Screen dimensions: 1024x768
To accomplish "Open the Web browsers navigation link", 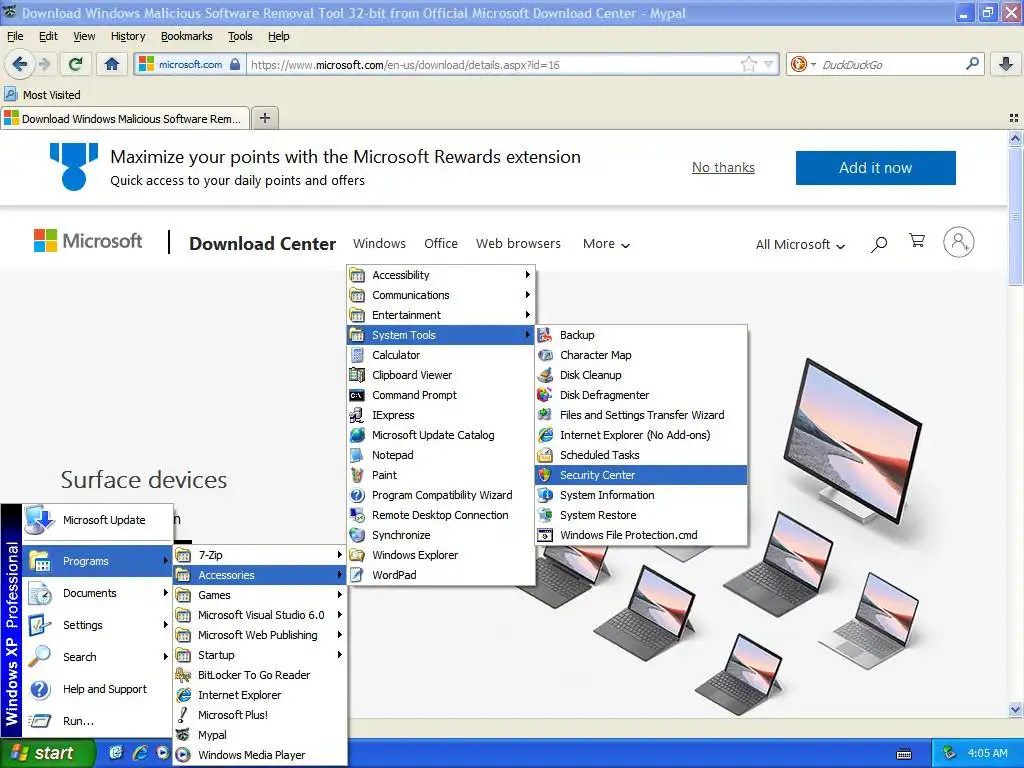I will 518,244.
